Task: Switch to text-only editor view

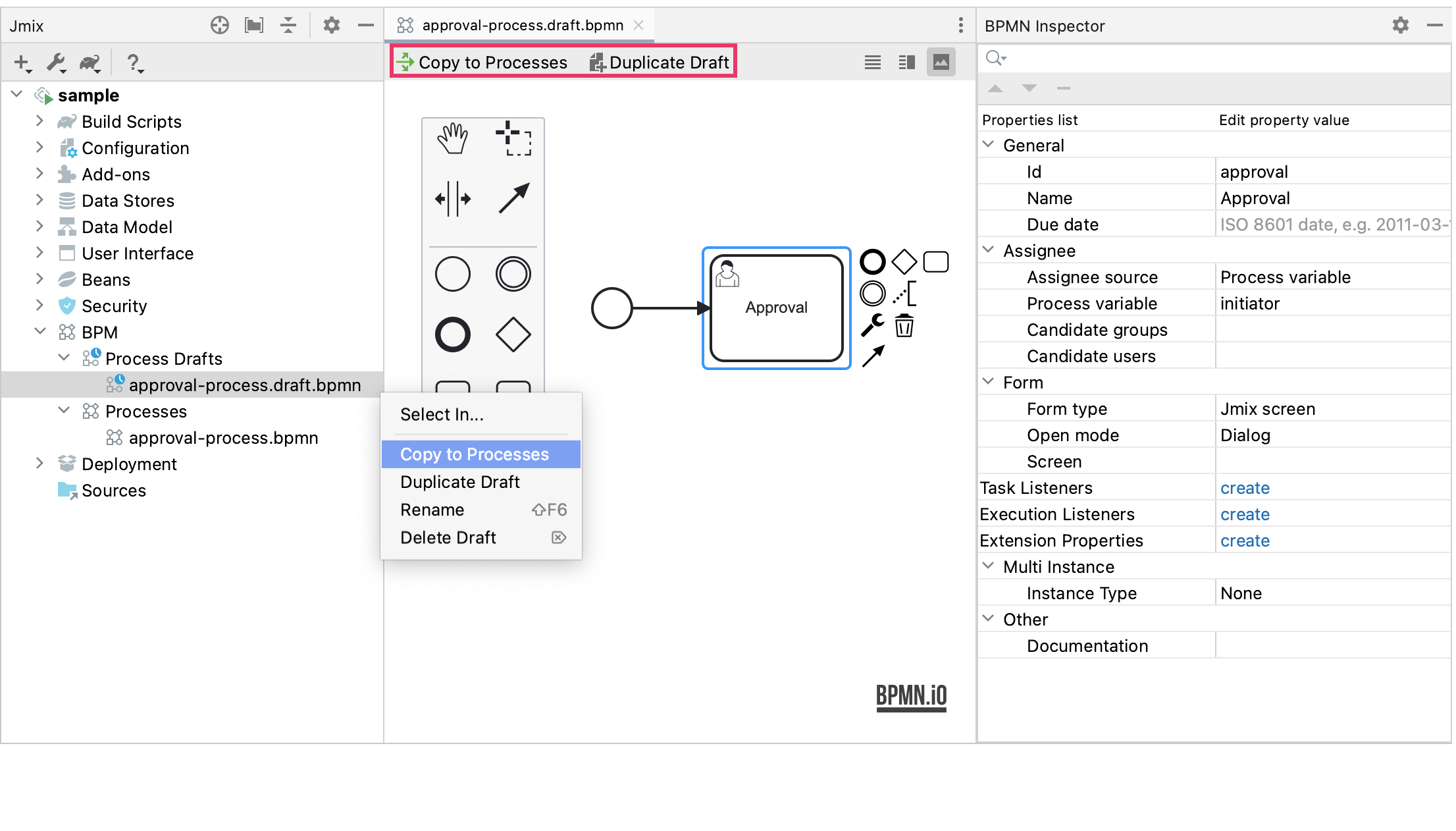Action: 873,62
